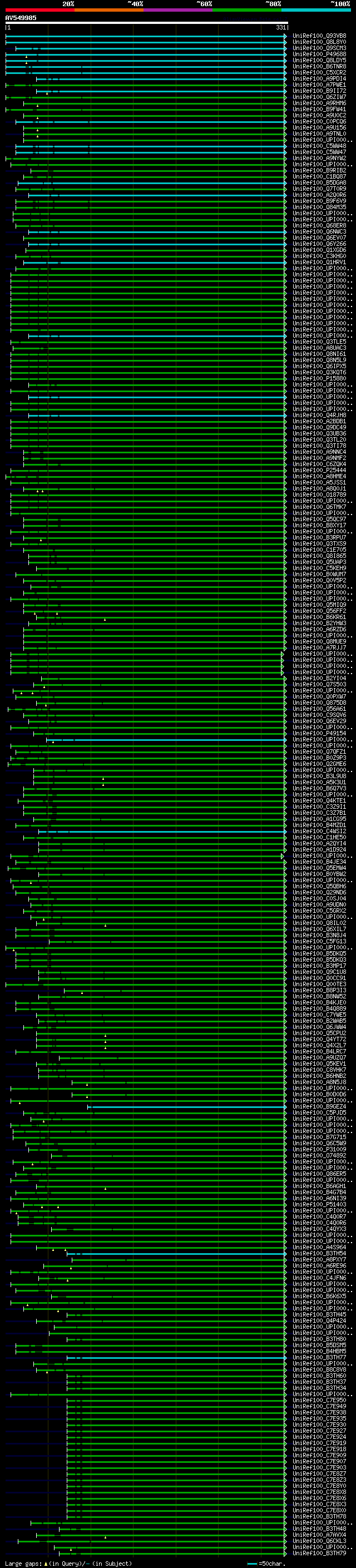The image size is (356, 1568).
Task: Click the purple ~60% identity legend segment
Action: (x=177, y=10)
